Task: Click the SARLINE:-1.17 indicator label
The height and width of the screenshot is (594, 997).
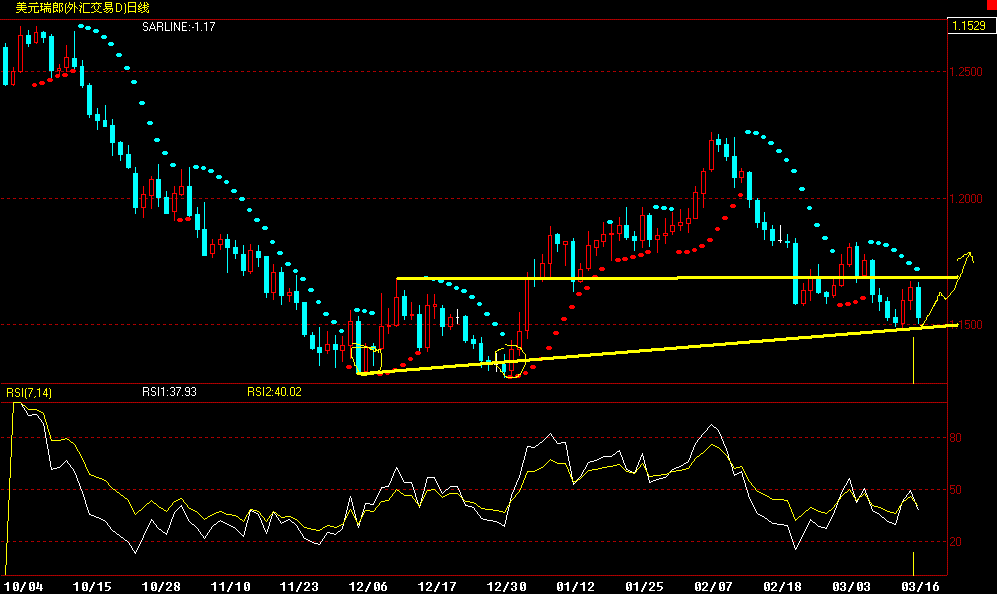Action: click(x=179, y=27)
